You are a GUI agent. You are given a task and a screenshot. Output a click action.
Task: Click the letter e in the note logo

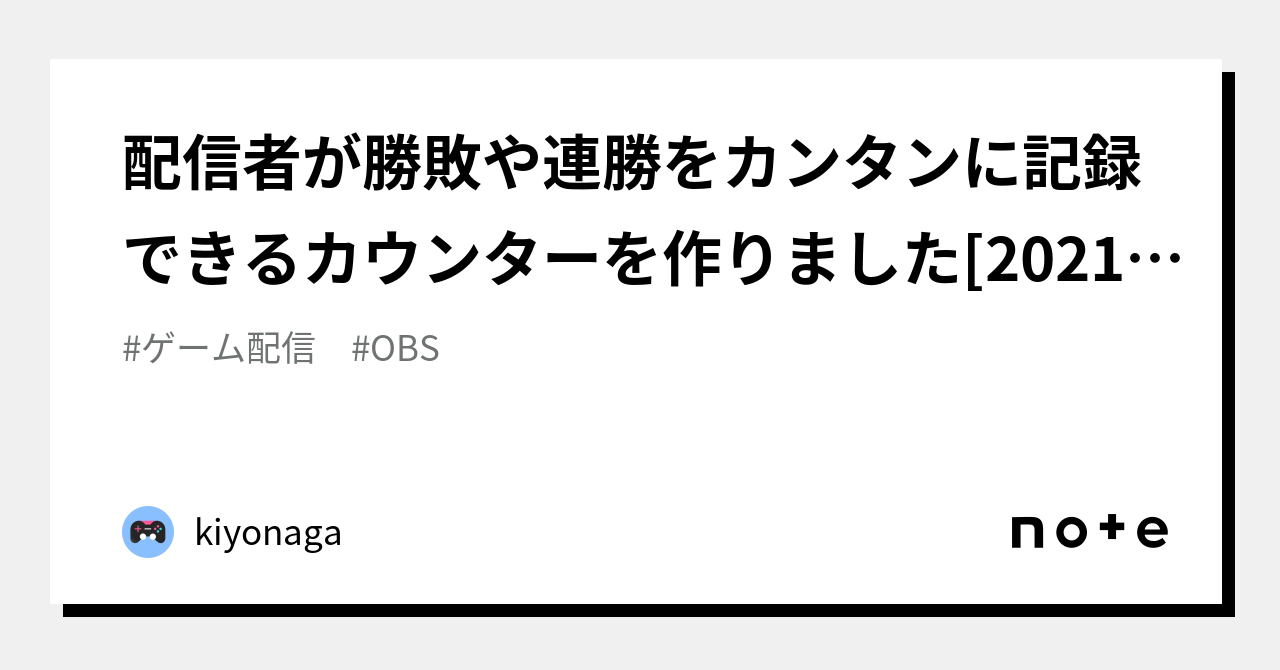[1152, 532]
